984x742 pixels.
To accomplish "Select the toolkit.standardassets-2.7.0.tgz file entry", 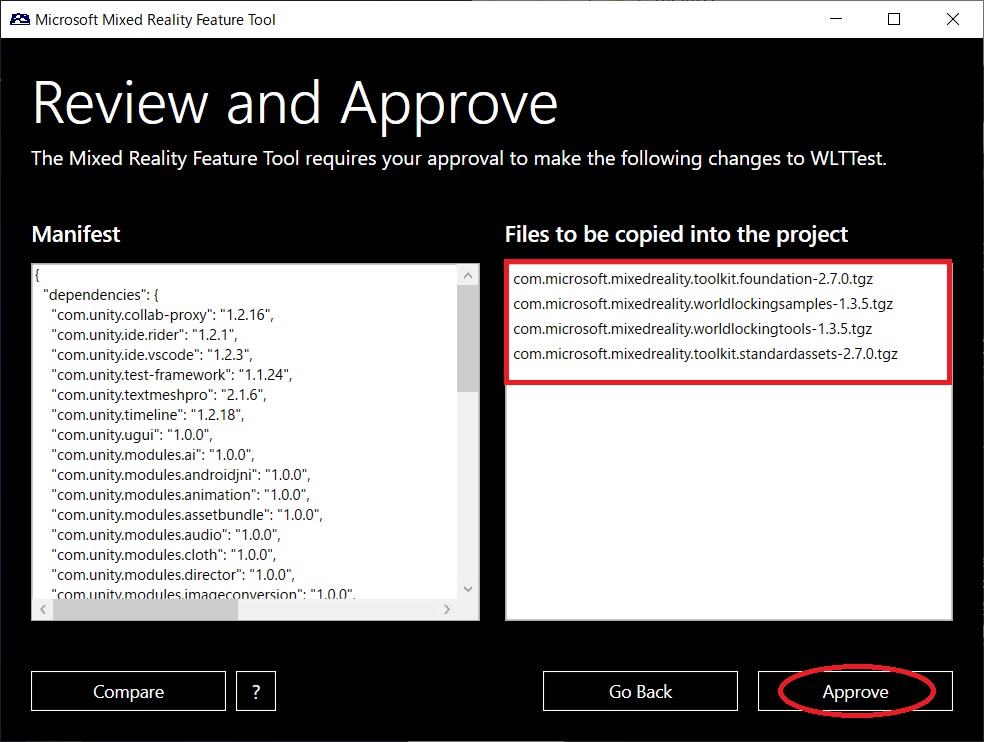I will tap(704, 353).
